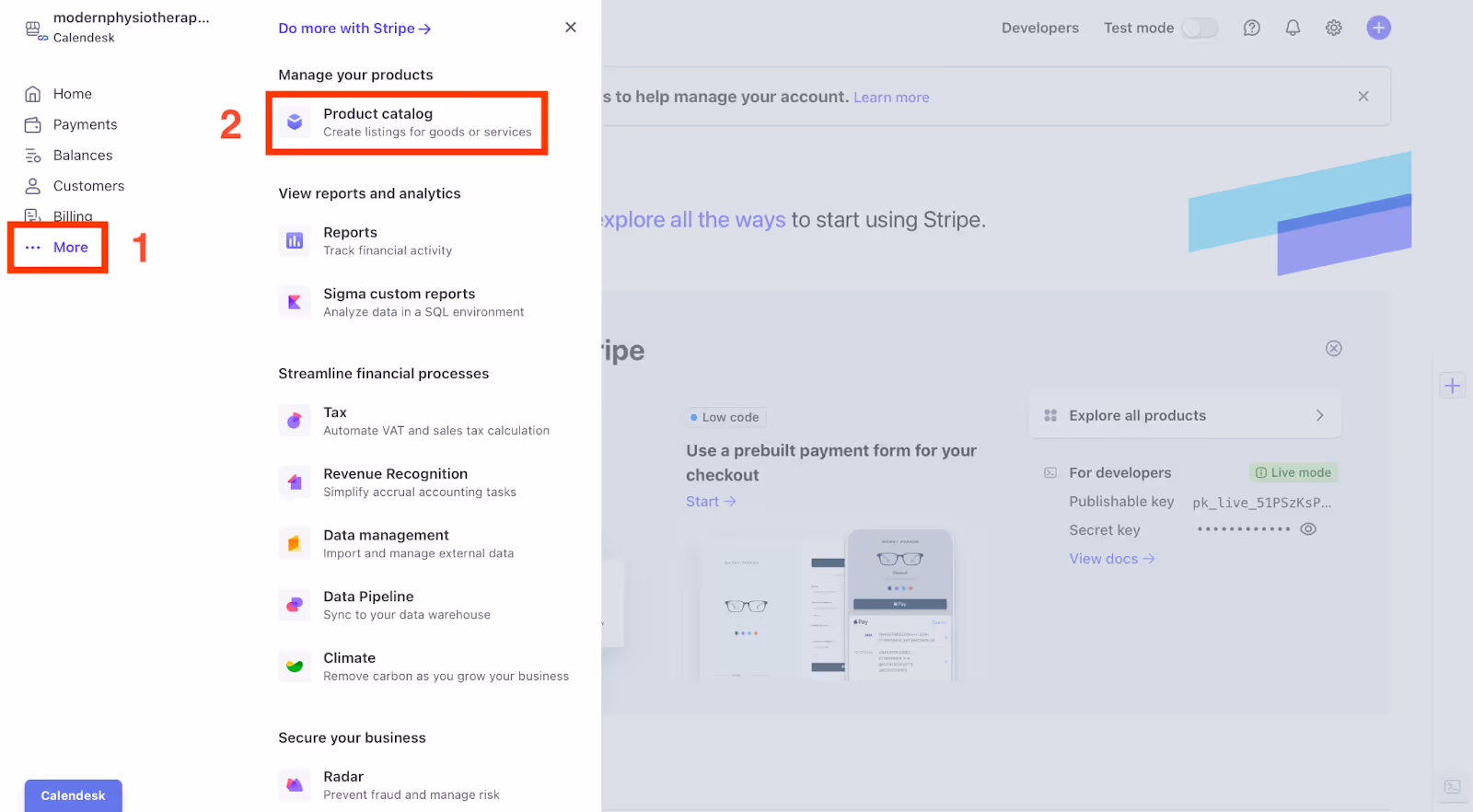Click the purple plus create button

coord(1378,28)
